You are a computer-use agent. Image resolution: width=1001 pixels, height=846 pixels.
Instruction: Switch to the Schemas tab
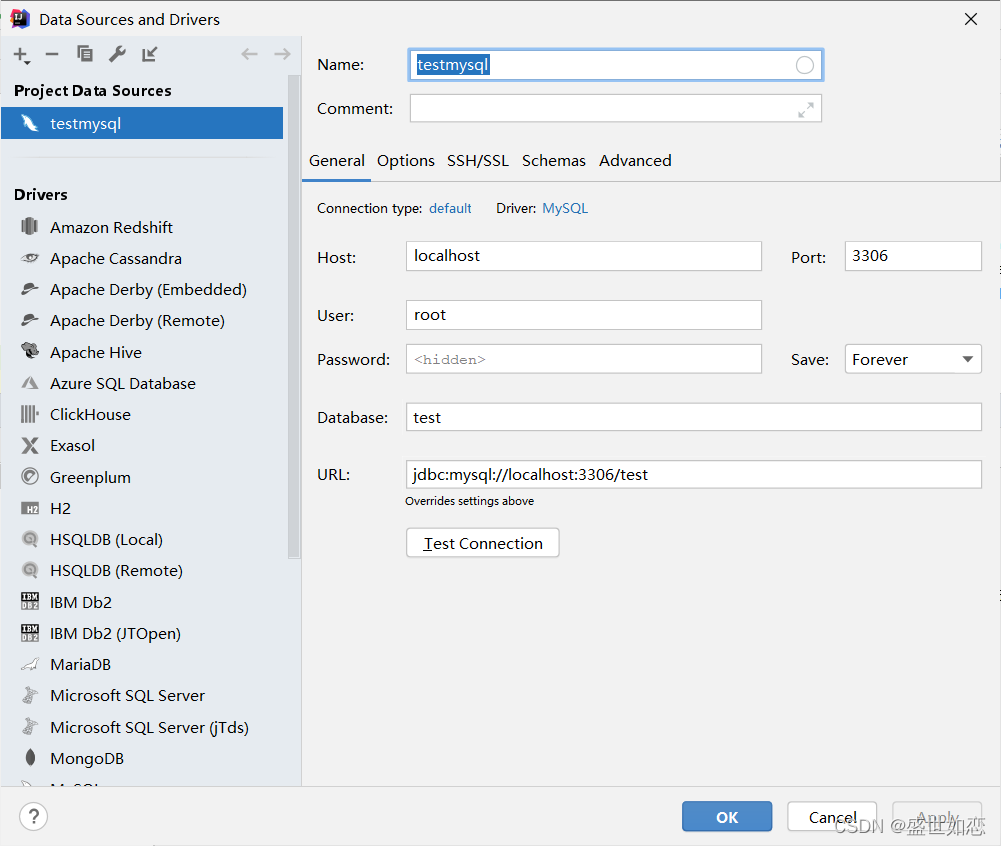click(553, 161)
